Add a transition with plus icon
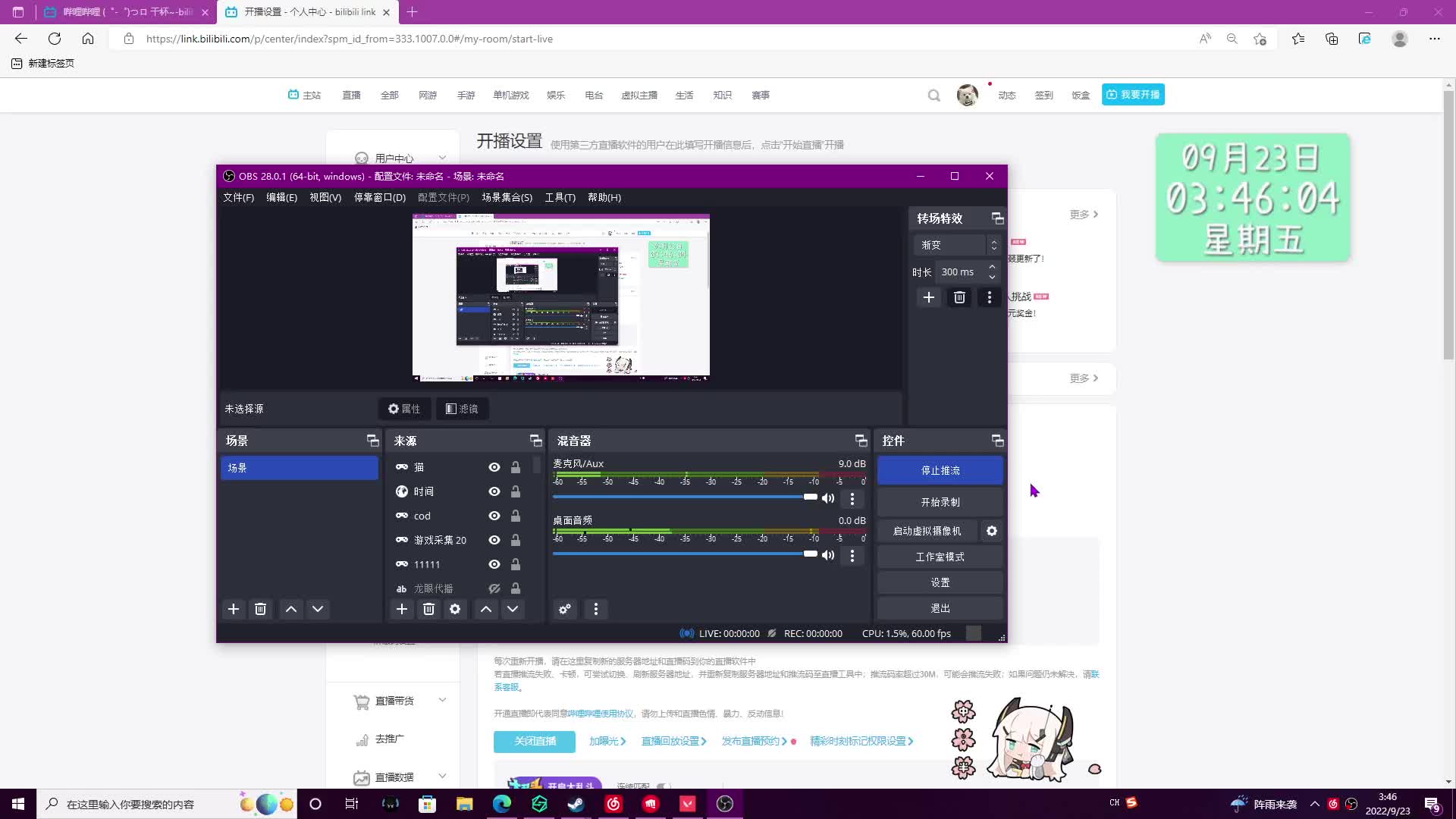This screenshot has height=819, width=1456. (x=929, y=297)
